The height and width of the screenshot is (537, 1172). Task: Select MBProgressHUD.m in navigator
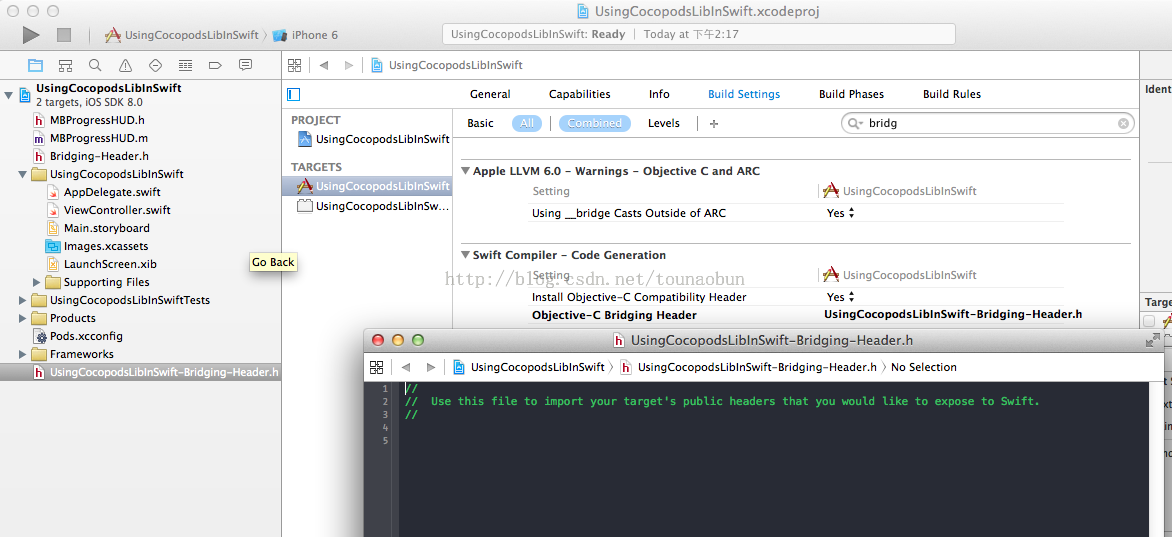point(99,138)
